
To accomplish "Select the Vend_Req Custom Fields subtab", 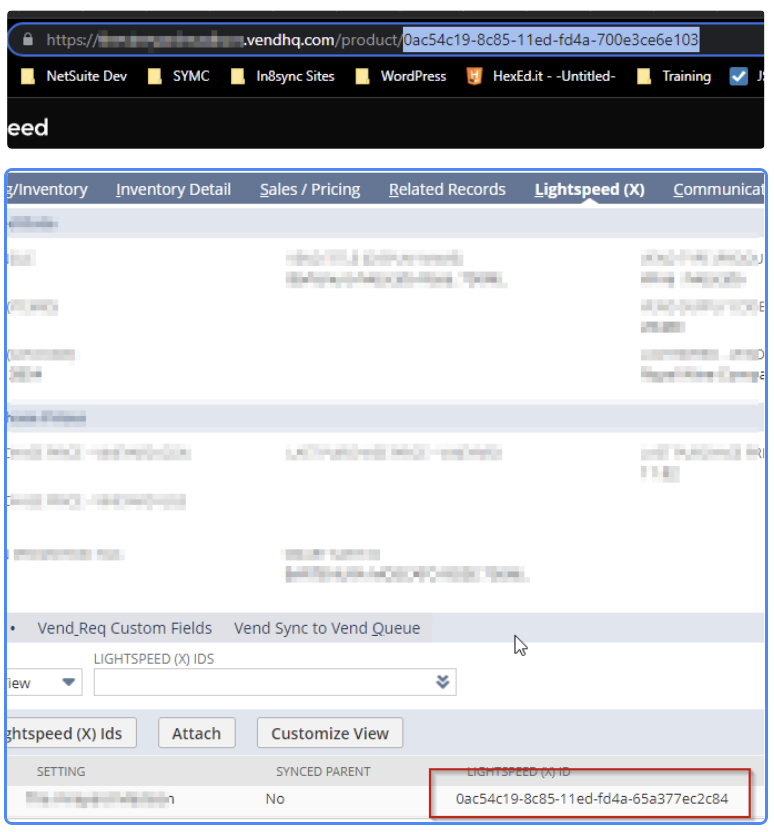I will click(x=125, y=628).
